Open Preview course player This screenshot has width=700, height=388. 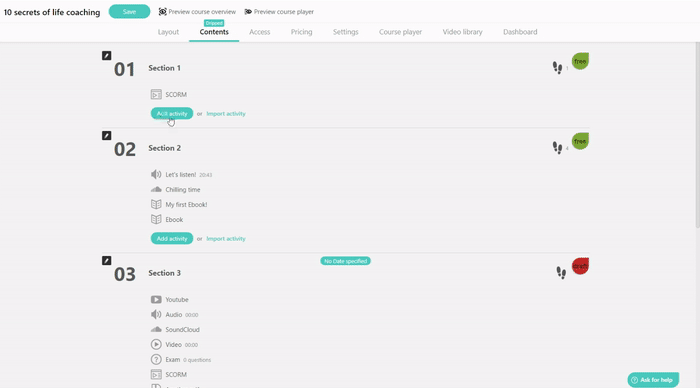click(x=279, y=12)
